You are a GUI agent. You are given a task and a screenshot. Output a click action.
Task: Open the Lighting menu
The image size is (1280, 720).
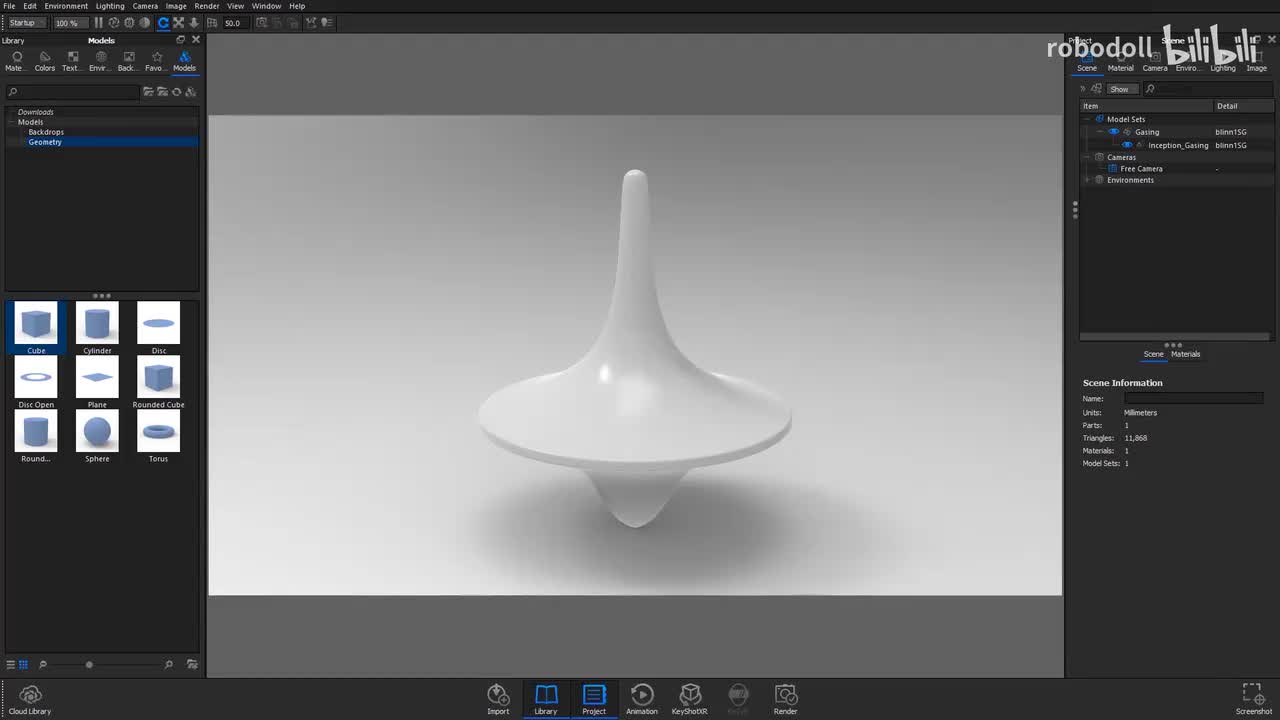(x=110, y=6)
